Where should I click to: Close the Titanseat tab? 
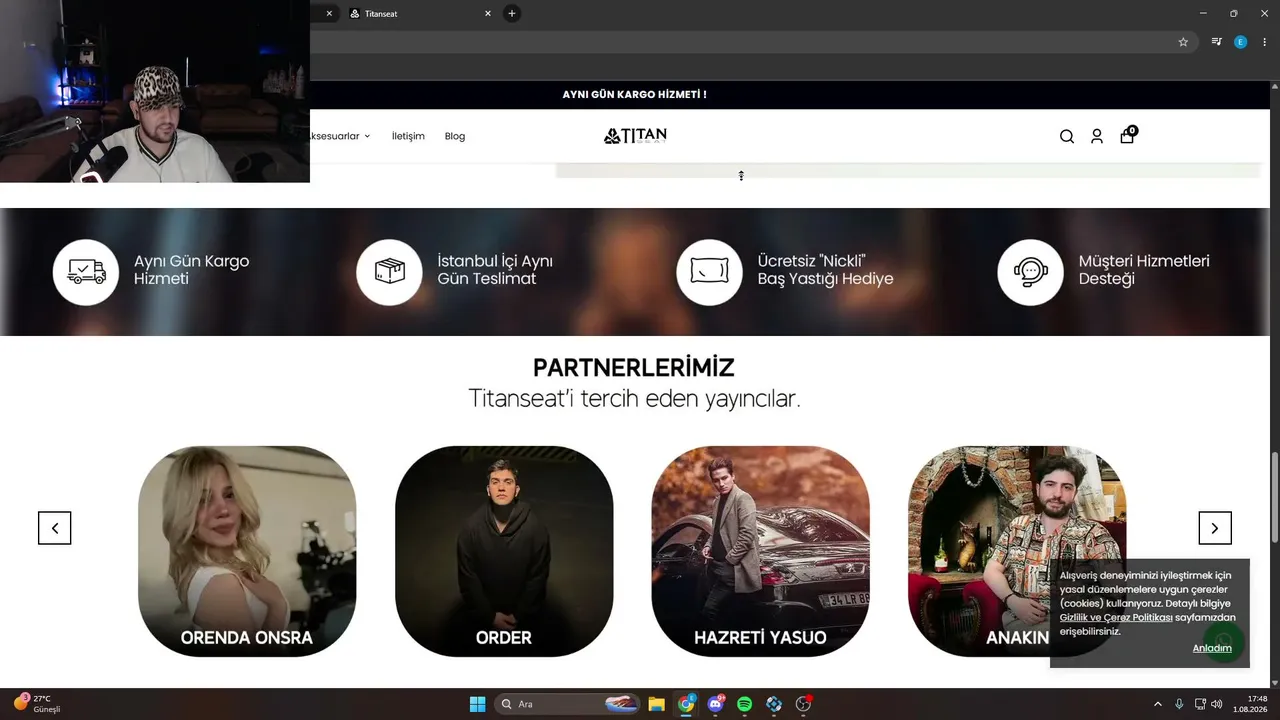point(488,13)
